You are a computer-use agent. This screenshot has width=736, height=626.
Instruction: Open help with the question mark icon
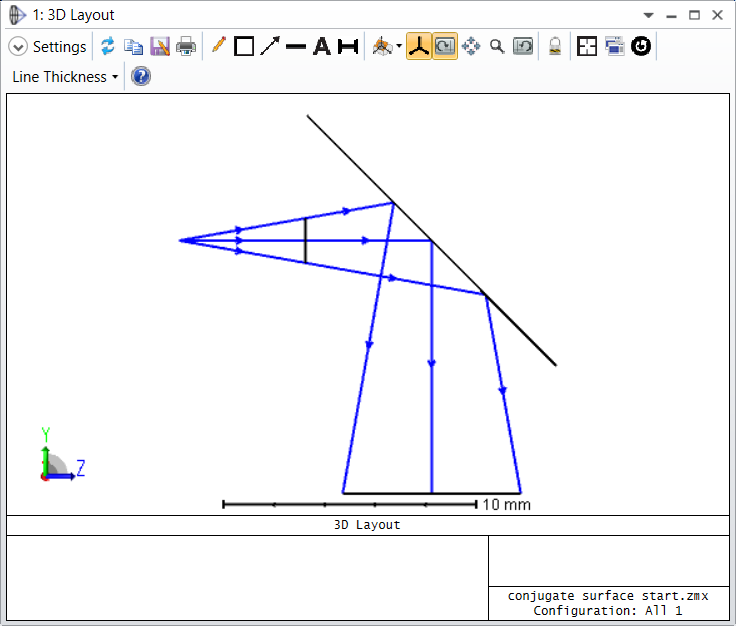pyautogui.click(x=141, y=76)
